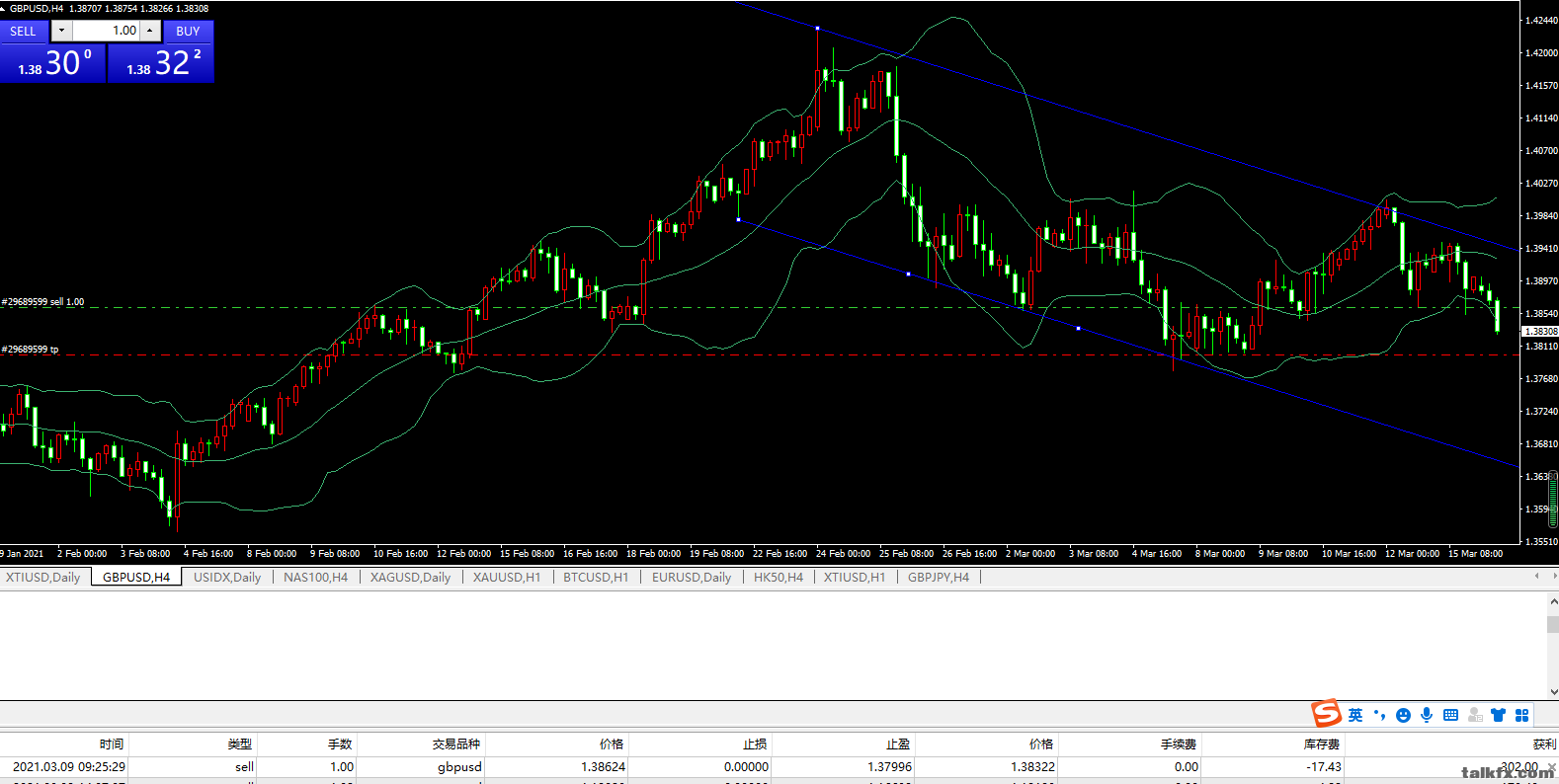Sort by the 手数 column header
The height and width of the screenshot is (784, 1559).
click(306, 744)
